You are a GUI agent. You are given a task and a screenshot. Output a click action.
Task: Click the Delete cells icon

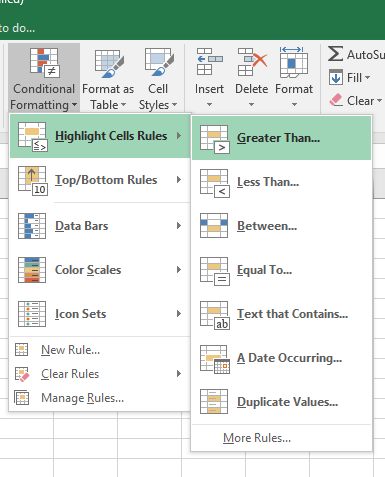[x=252, y=62]
